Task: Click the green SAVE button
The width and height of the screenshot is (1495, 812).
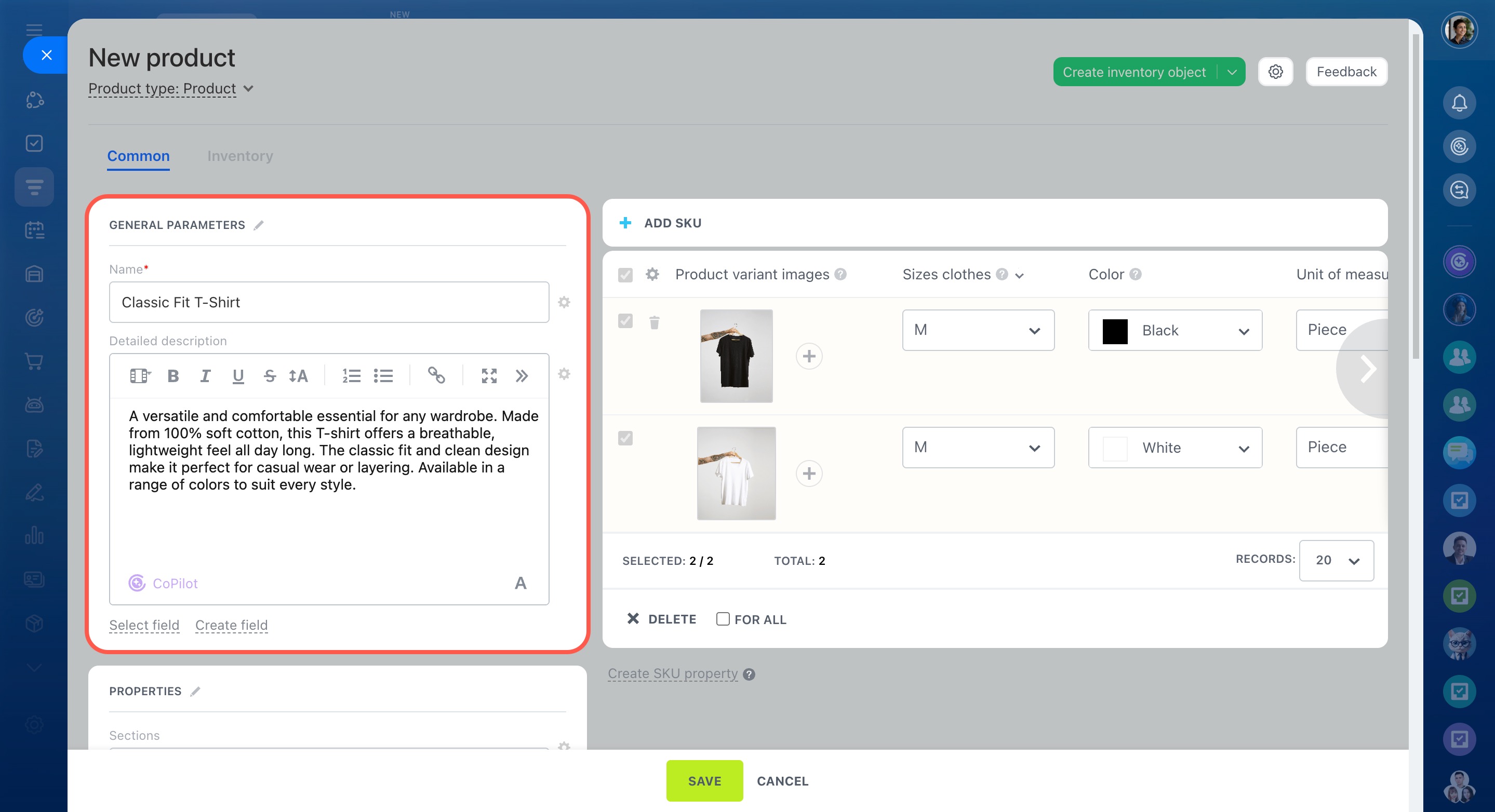Action: [704, 781]
